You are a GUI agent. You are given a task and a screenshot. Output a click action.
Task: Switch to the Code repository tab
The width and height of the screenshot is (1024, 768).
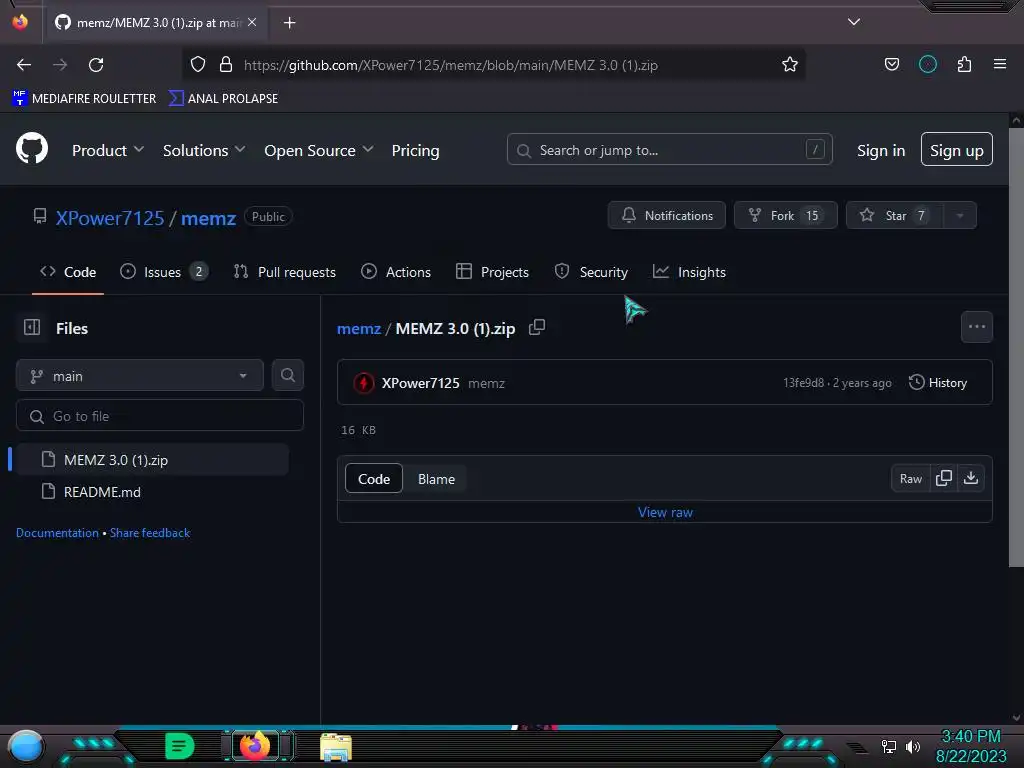[68, 272]
